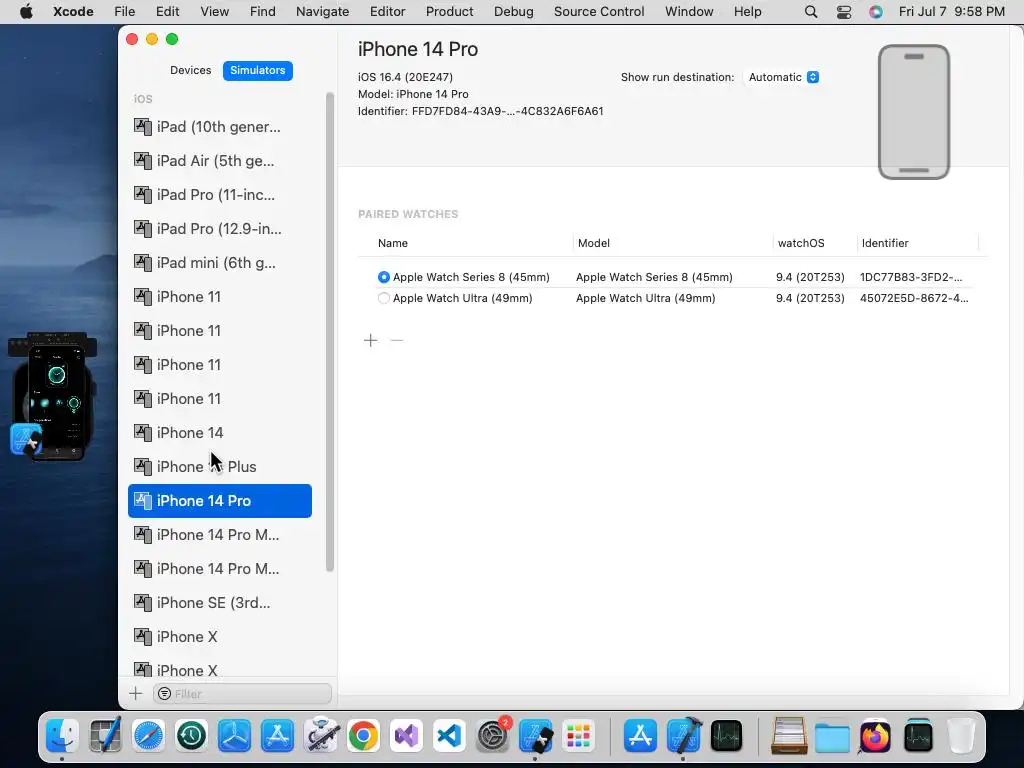
Task: Select iPad Air (5th ge... simulator
Action: point(219,161)
